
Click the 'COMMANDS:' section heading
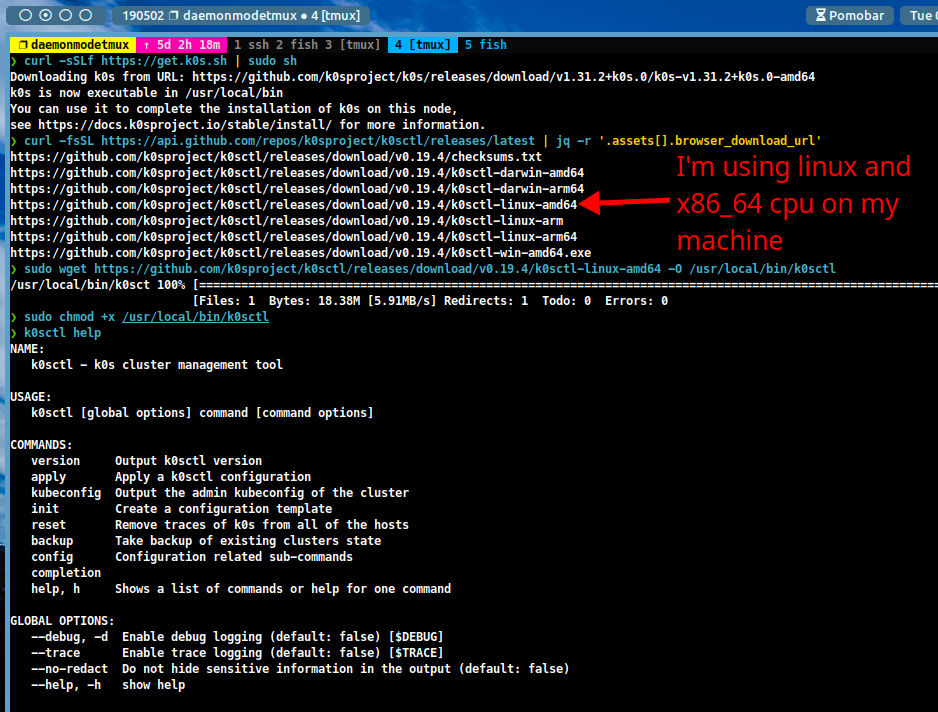pos(41,445)
